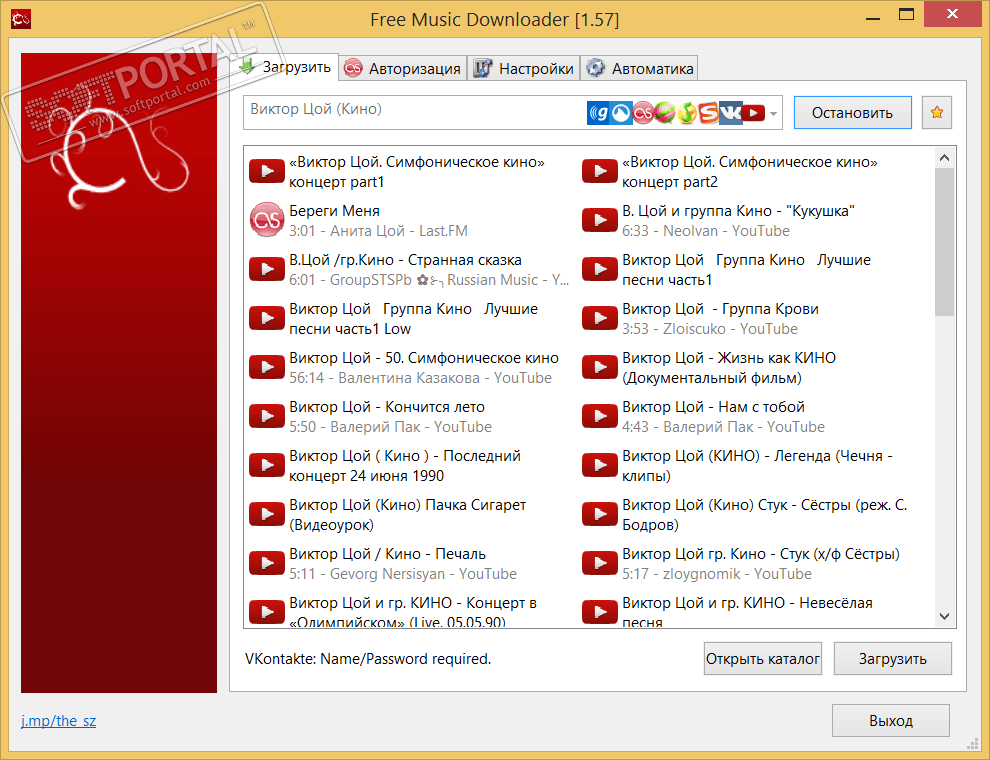The width and height of the screenshot is (990, 760).
Task: Click the VK source icon in search bar
Action: coord(731,113)
